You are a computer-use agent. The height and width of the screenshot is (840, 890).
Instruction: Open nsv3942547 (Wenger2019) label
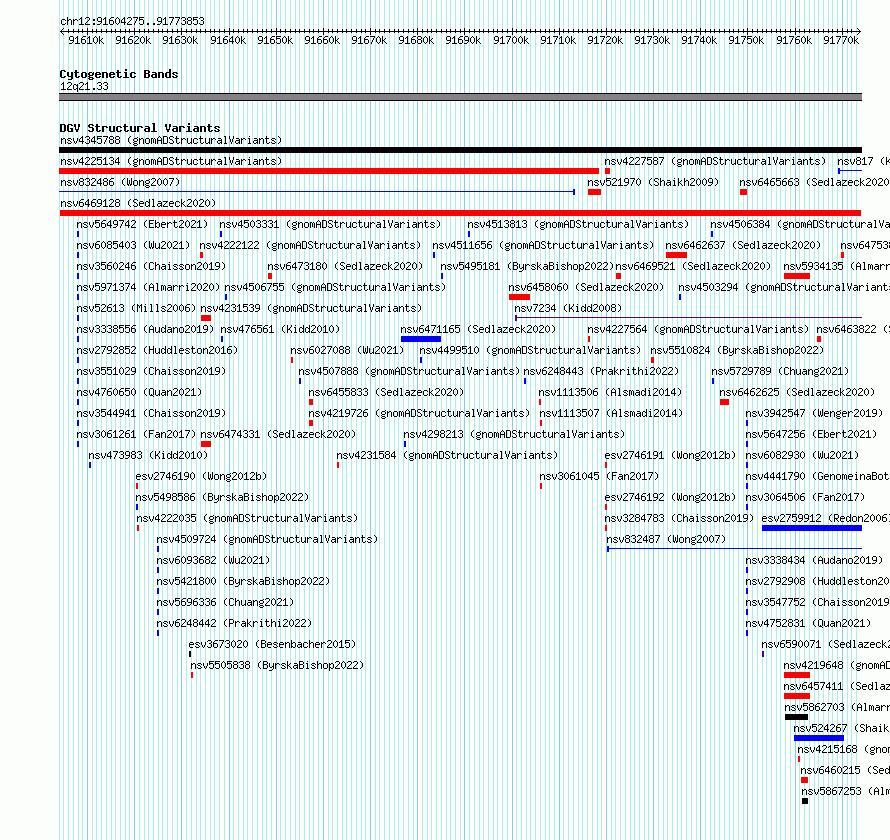click(x=814, y=413)
